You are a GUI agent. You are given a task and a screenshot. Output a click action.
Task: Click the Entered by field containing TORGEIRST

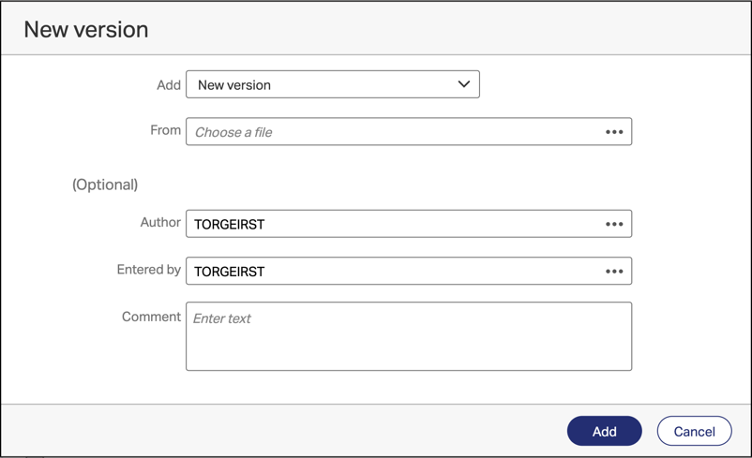point(409,271)
